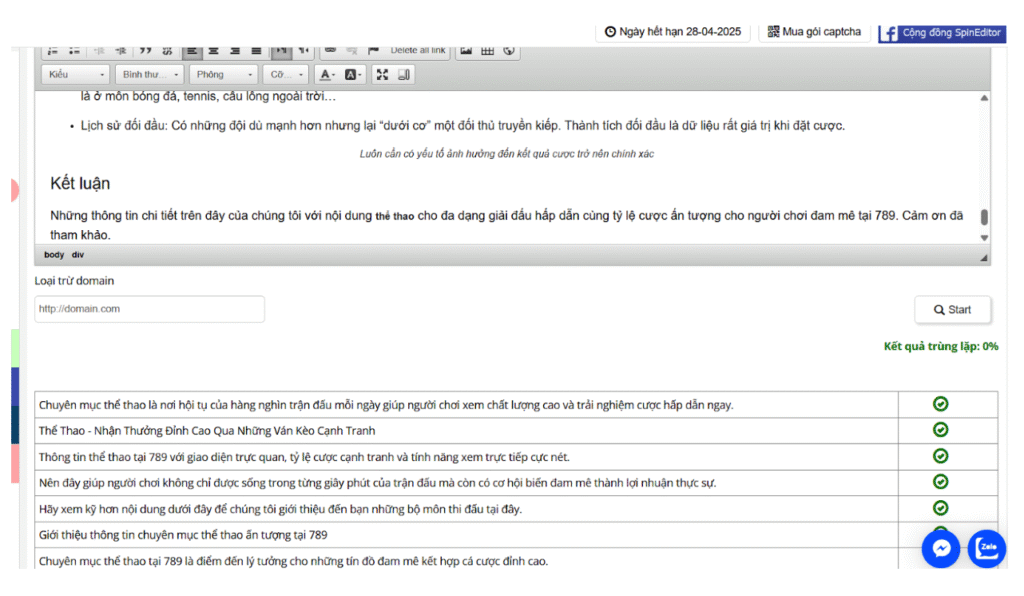Click the Block Quote icon

[x=145, y=50]
